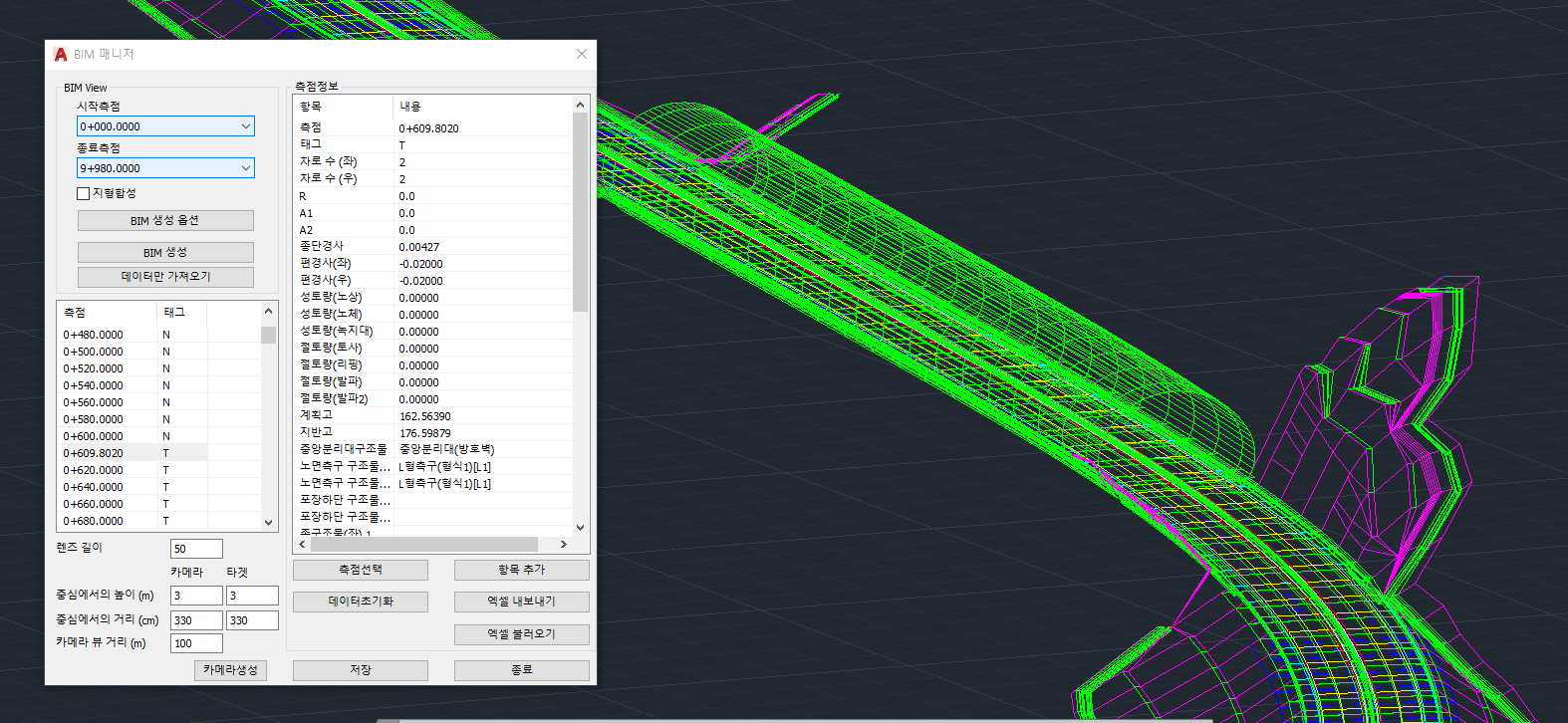This screenshot has height=723, width=1568.
Task: Click the 렌즈 길이 input field
Action: 196,549
